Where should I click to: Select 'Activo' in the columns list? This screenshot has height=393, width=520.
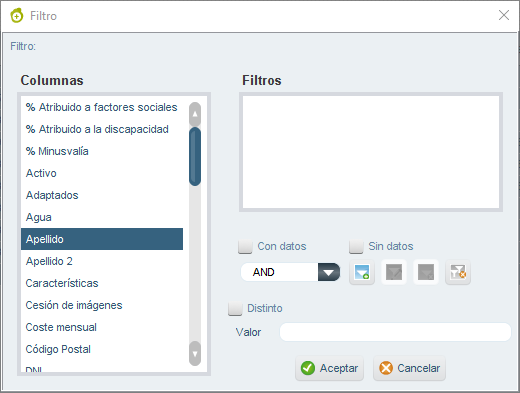(102, 173)
